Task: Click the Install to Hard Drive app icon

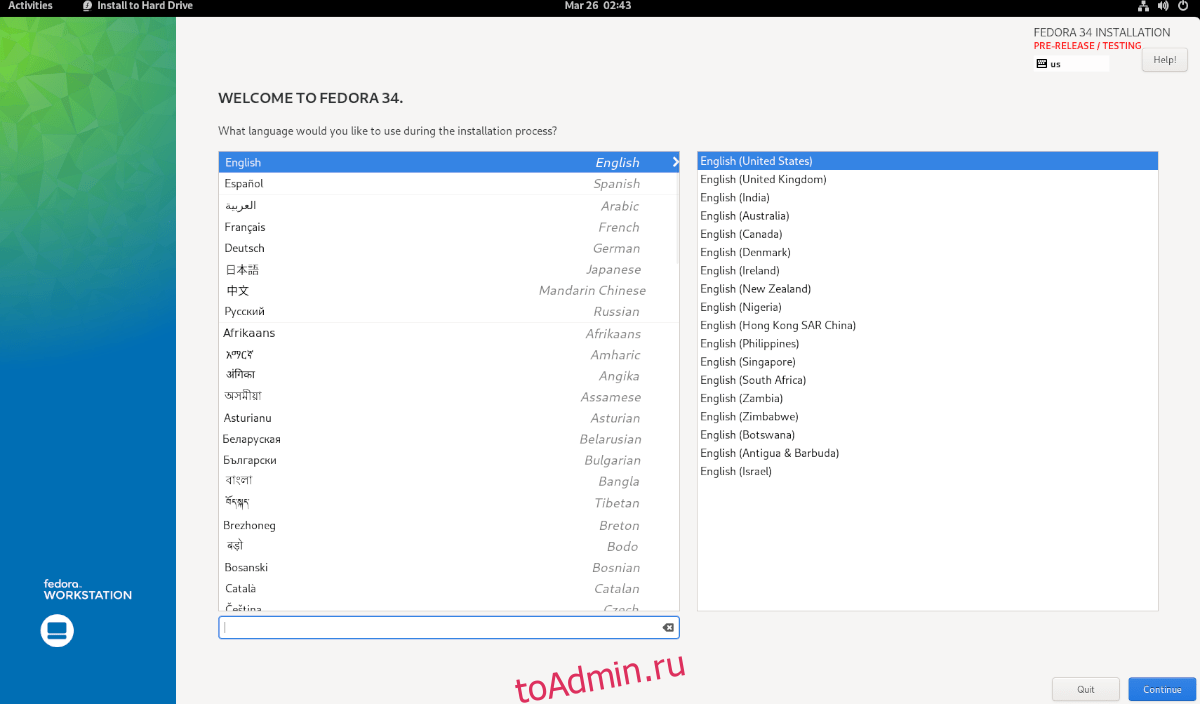Action: click(x=88, y=6)
